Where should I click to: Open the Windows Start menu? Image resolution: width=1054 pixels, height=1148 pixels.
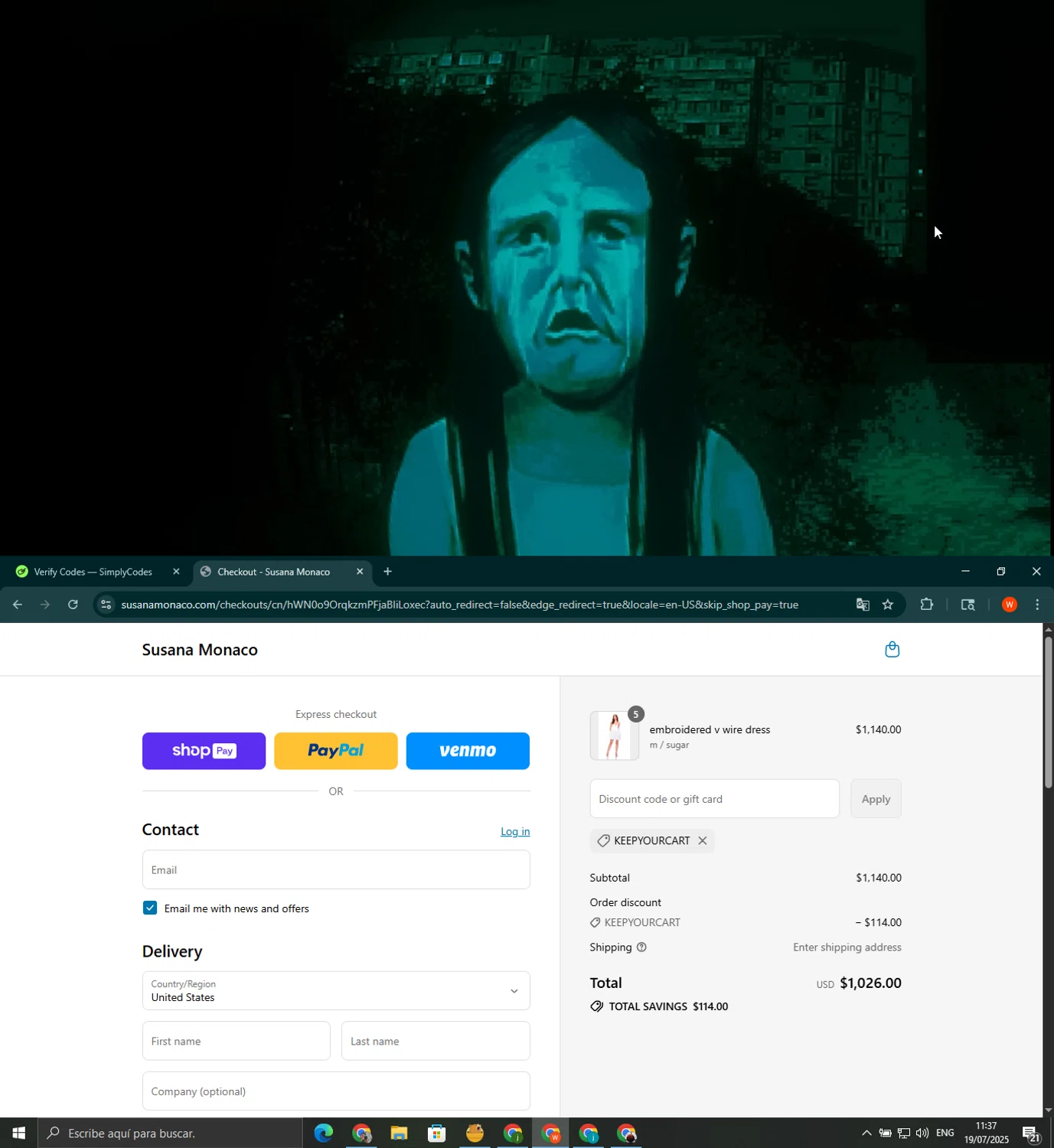18,1133
